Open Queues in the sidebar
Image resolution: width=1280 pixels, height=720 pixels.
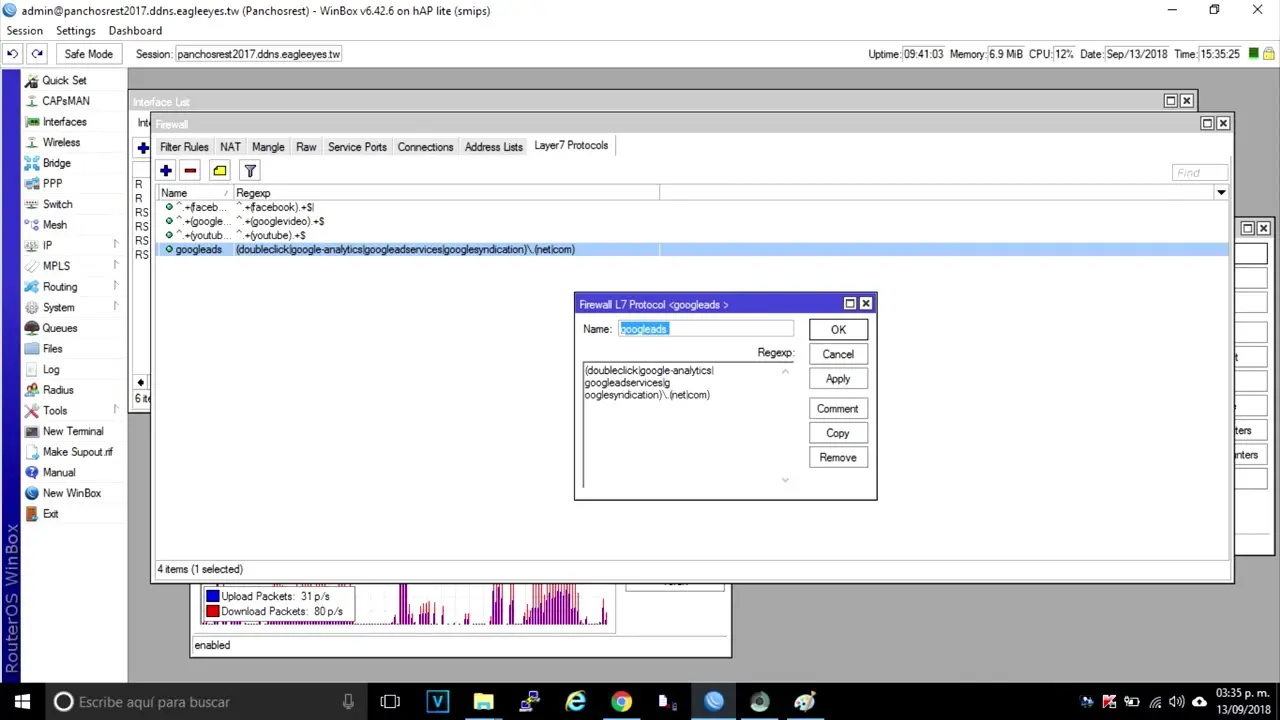point(60,328)
